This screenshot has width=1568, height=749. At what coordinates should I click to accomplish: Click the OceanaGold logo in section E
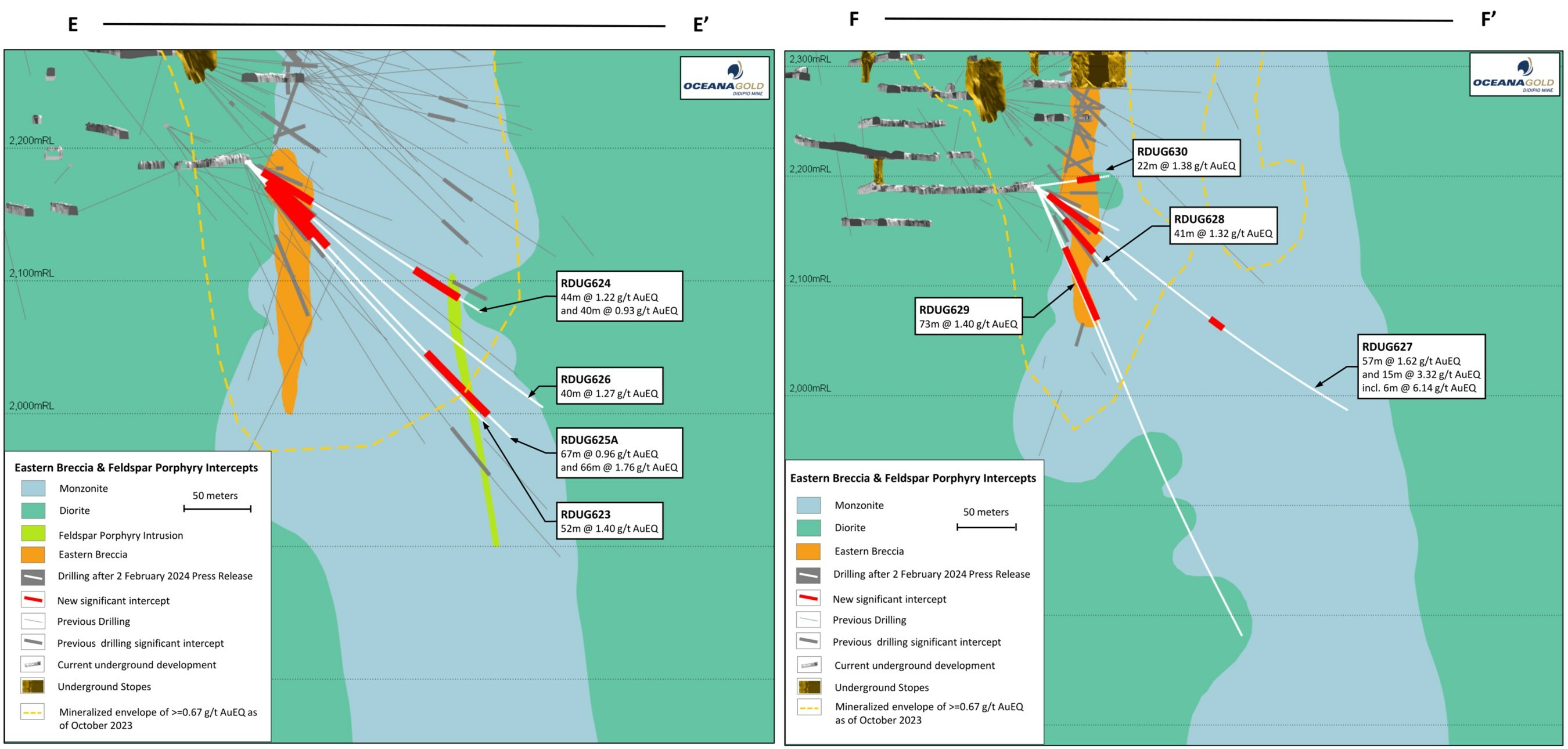tap(724, 78)
